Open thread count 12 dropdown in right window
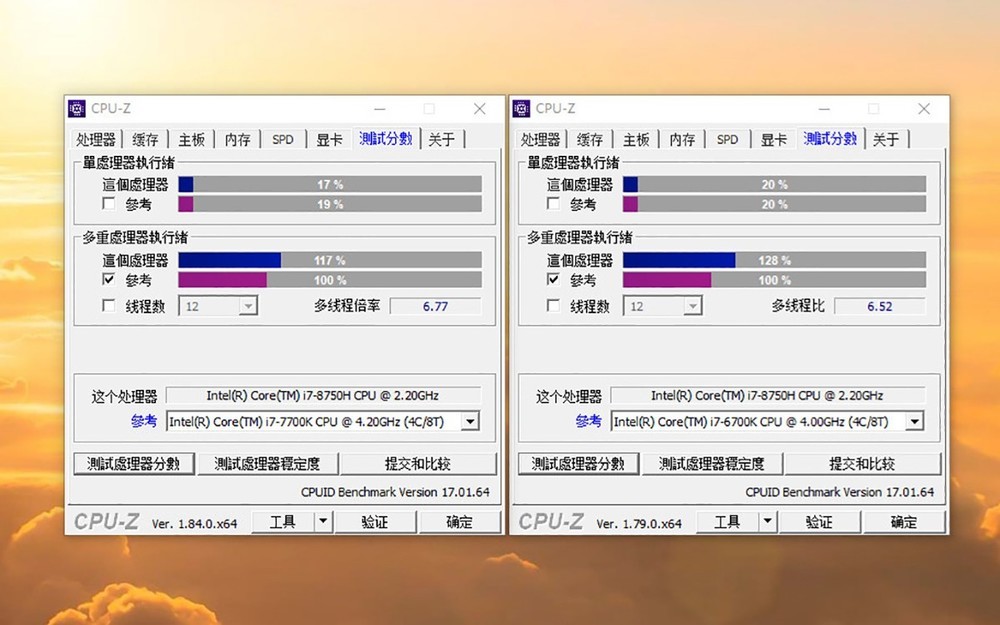This screenshot has height=625, width=1000. (692, 307)
